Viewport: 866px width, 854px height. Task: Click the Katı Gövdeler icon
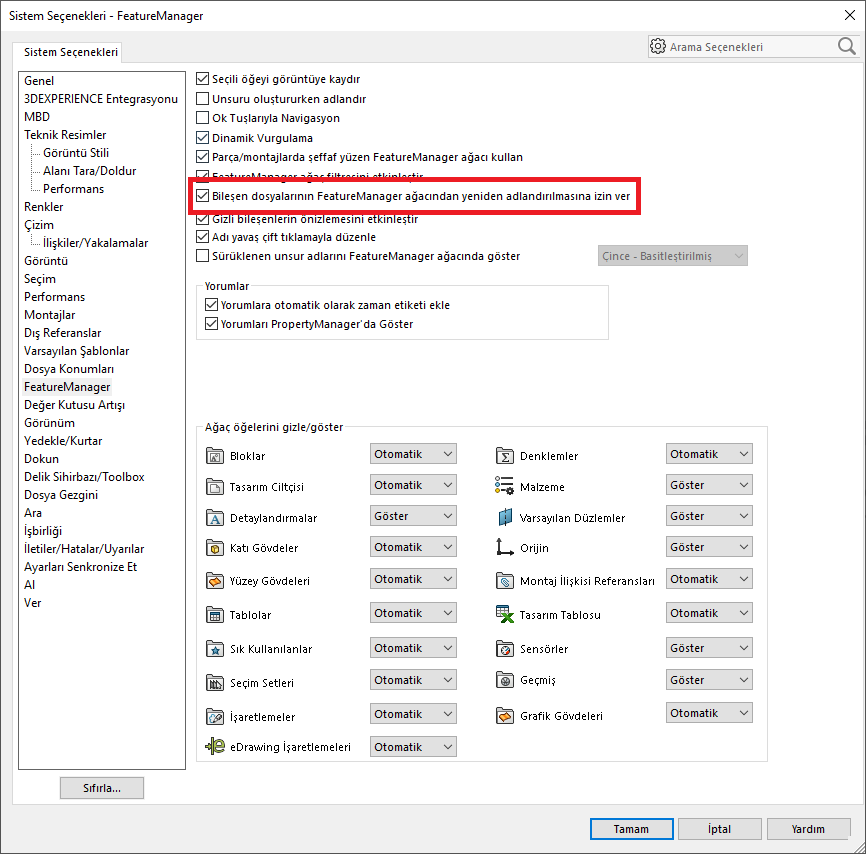tap(214, 548)
